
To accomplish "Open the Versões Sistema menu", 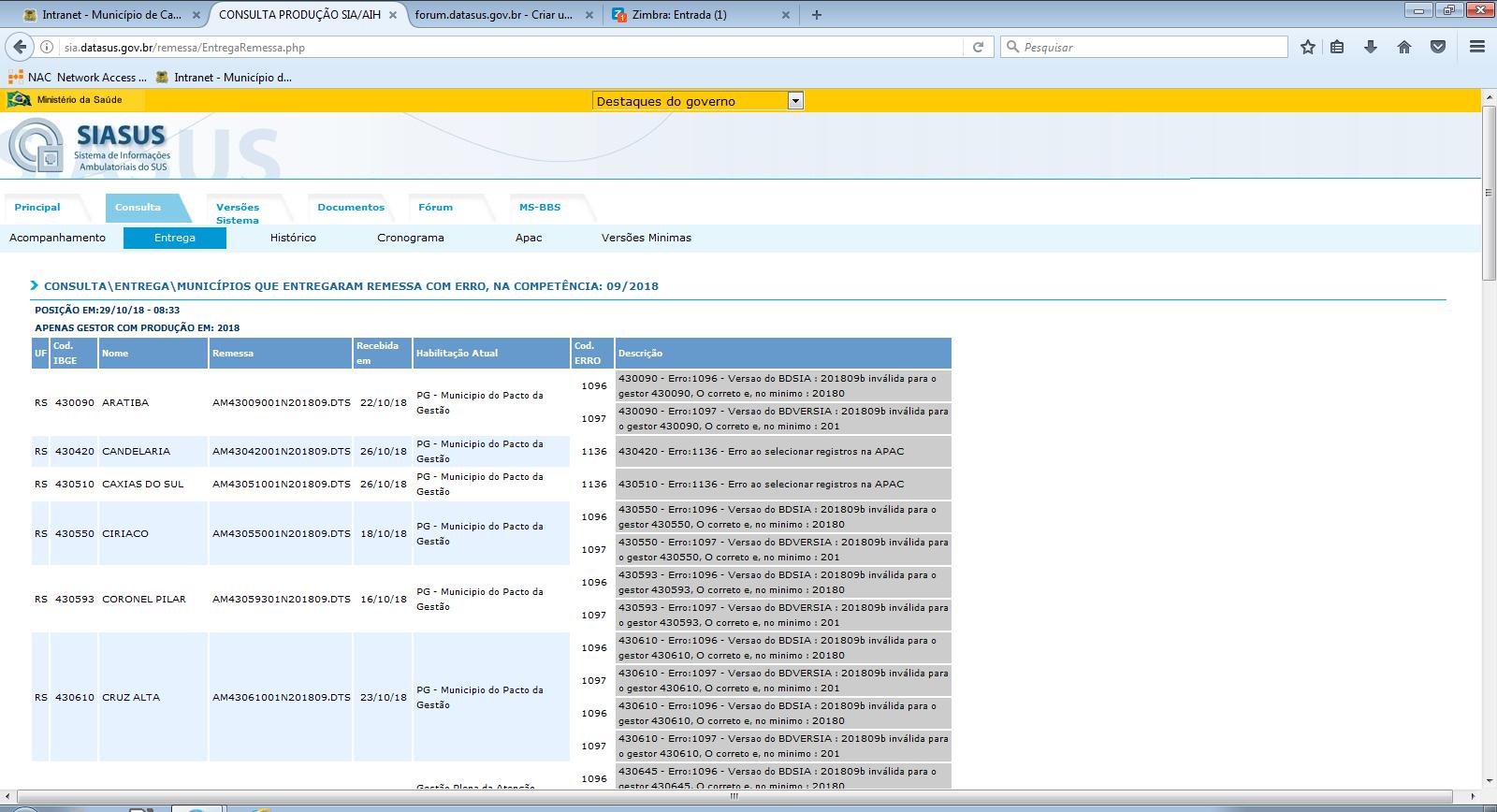I will click(238, 212).
